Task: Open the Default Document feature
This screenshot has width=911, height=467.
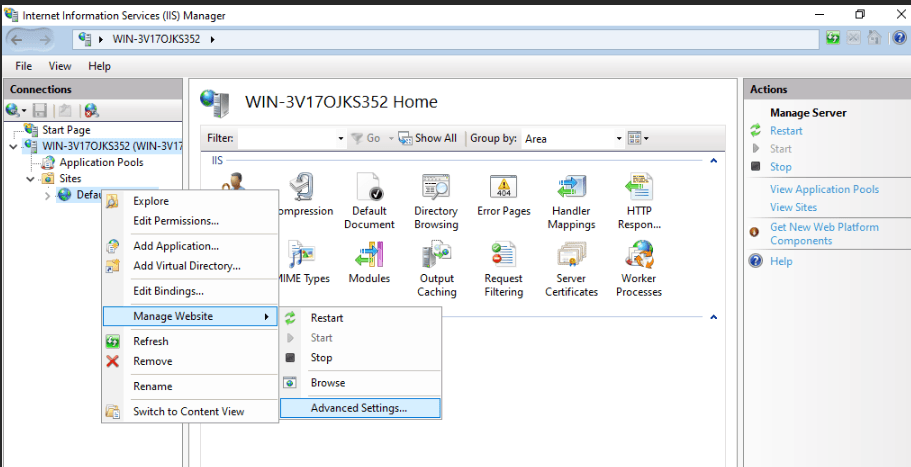Action: 369,200
